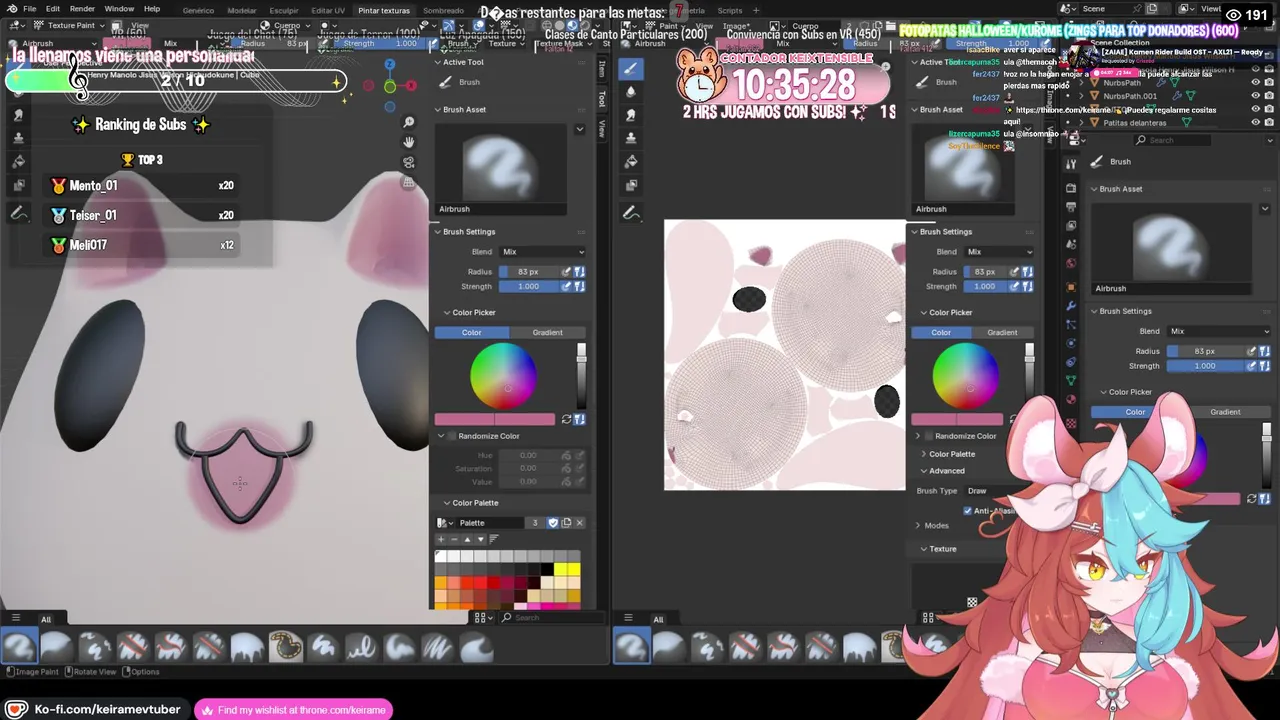The height and width of the screenshot is (720, 1280).
Task: Pick the dripping paint brush in asset shelf
Action: pyautogui.click(x=247, y=648)
